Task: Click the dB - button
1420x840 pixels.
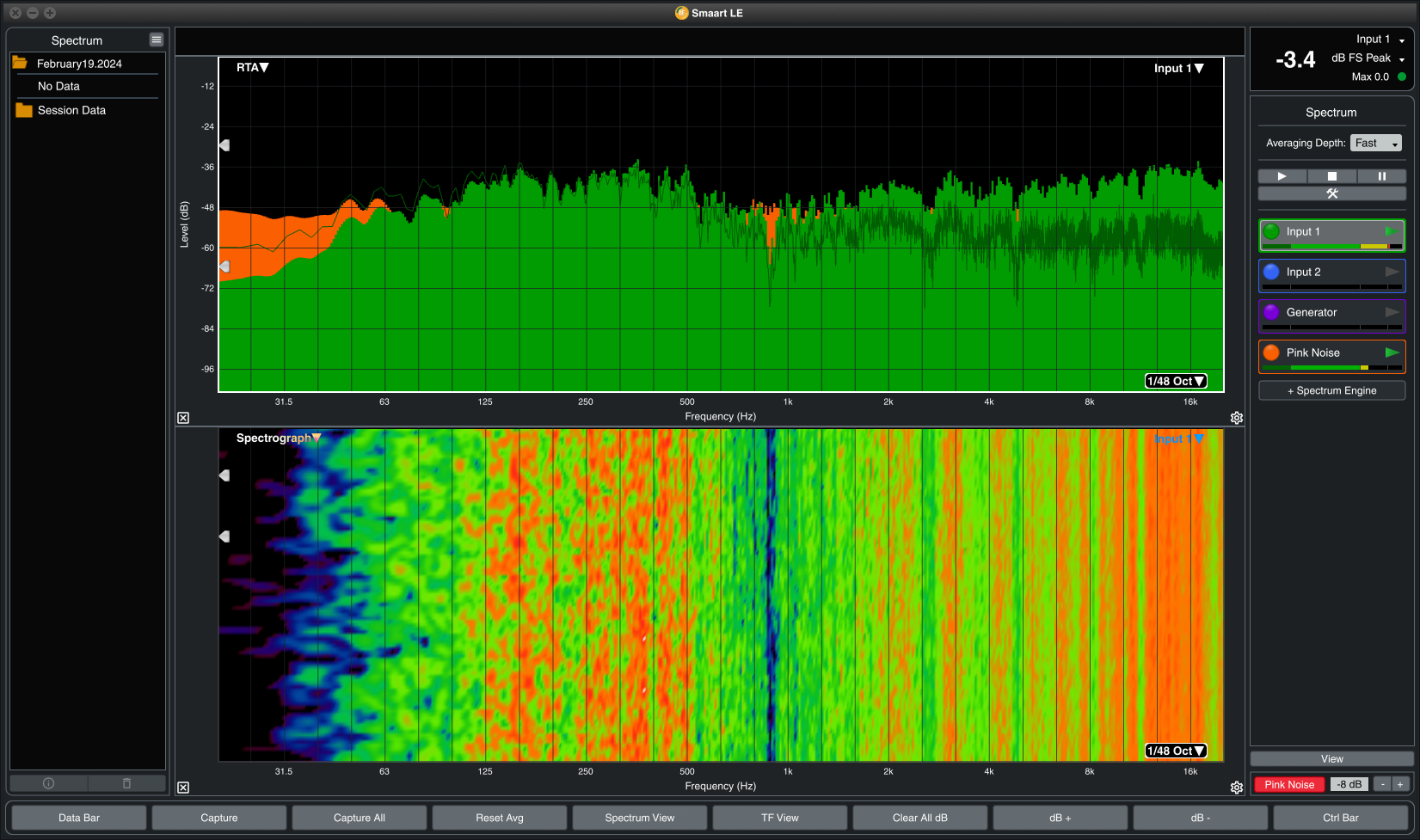Action: pos(1201,818)
